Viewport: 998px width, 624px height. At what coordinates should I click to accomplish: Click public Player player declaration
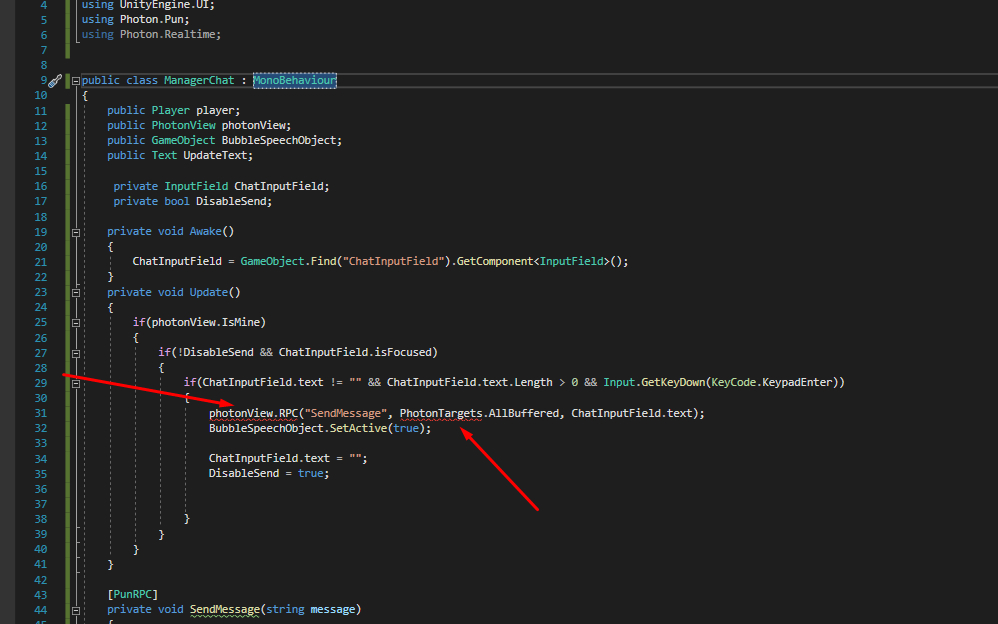(174, 110)
